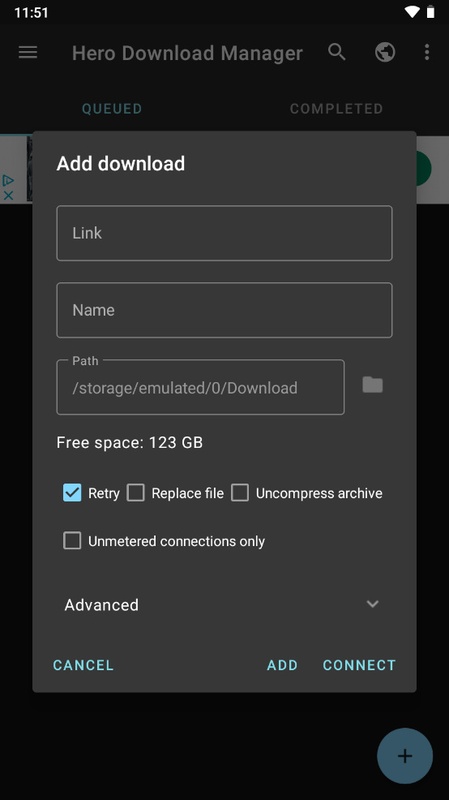The image size is (449, 800).
Task: Expand the Advanced section chevron
Action: pyautogui.click(x=372, y=604)
